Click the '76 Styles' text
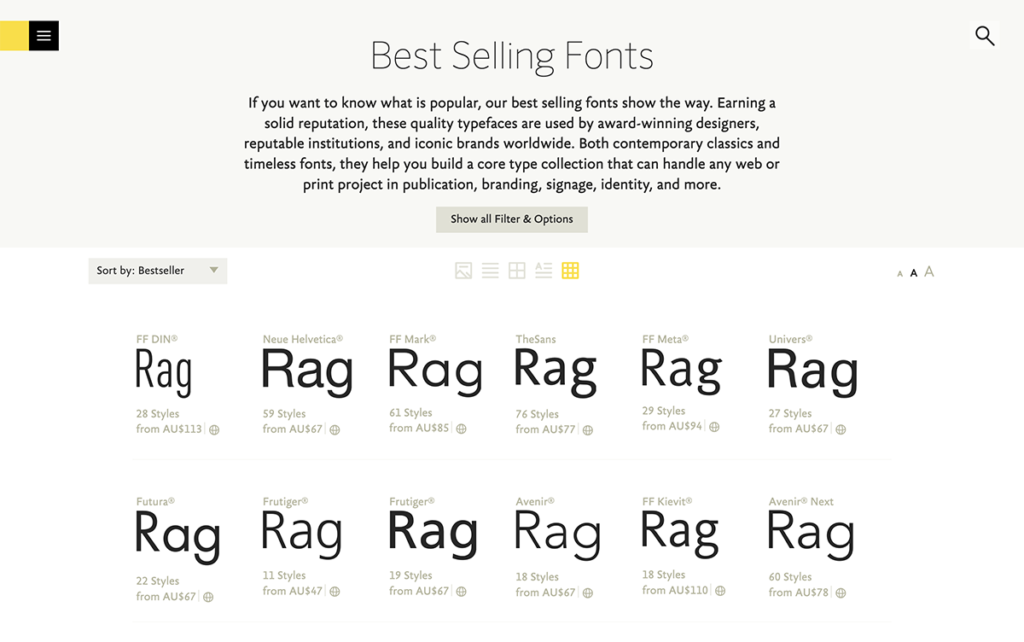Image resolution: width=1024 pixels, height=642 pixels. point(537,414)
